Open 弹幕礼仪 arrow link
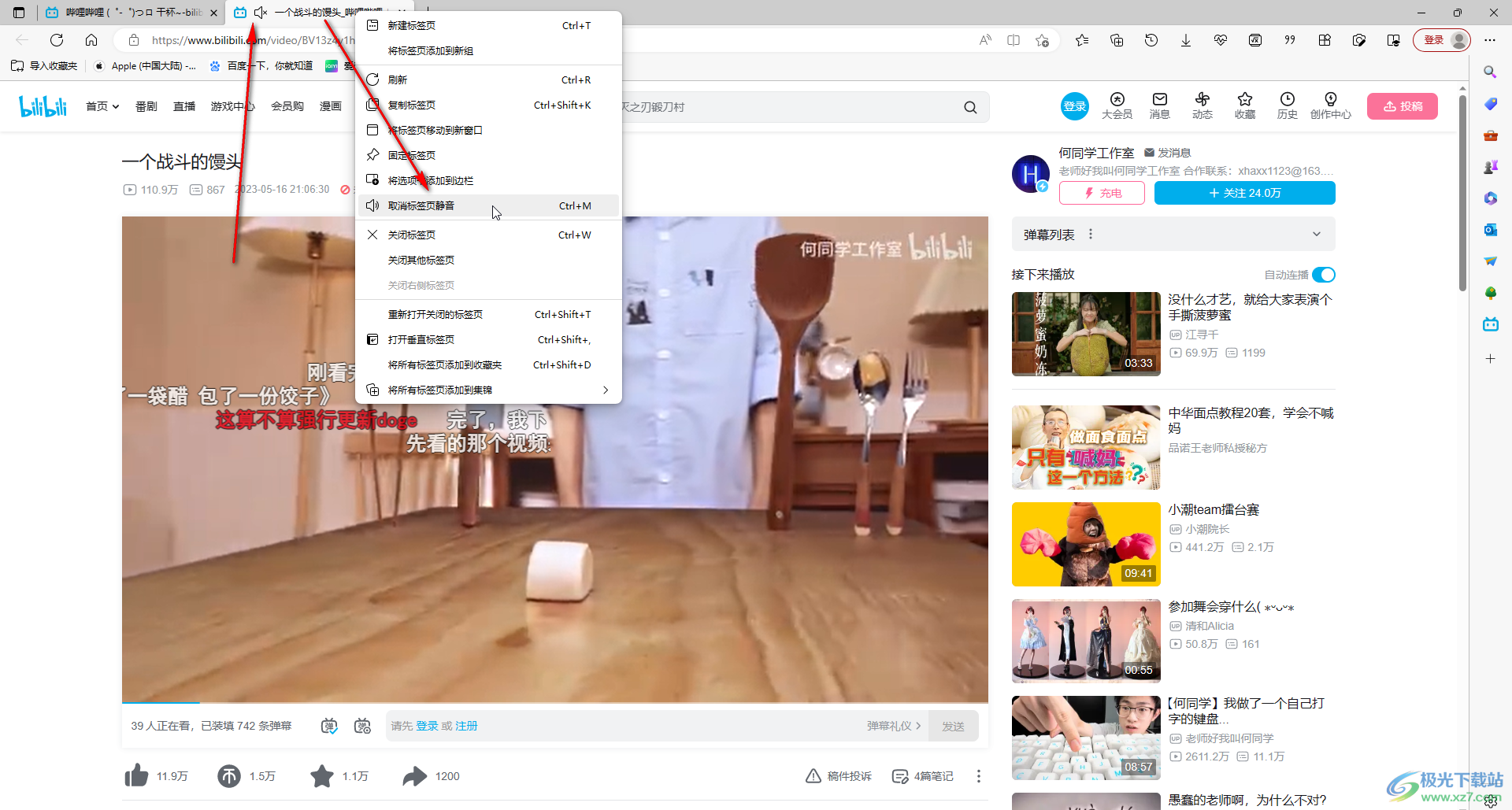 click(894, 726)
